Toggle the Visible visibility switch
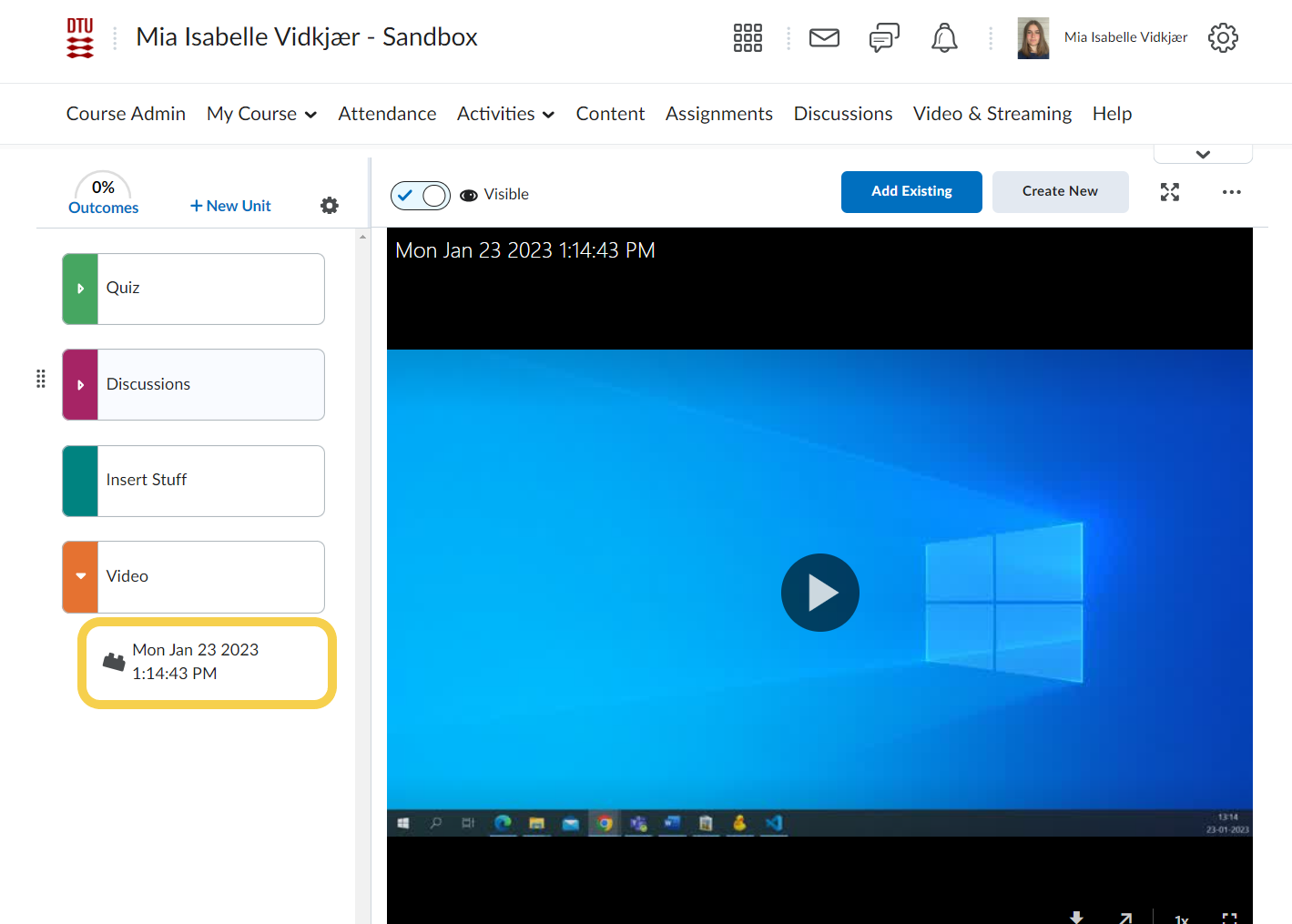 [421, 195]
